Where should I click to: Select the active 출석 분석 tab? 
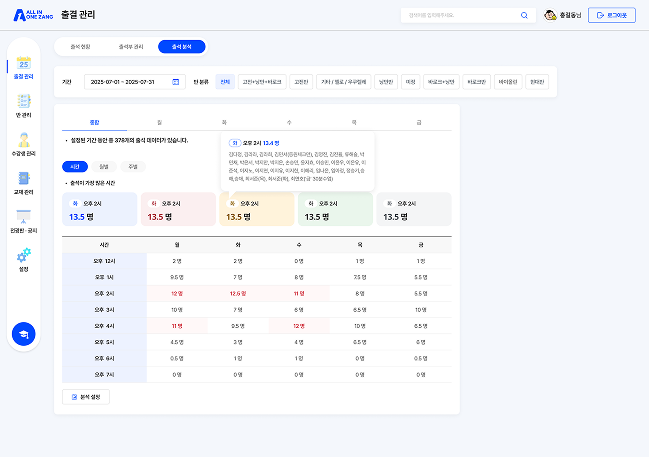coord(182,47)
